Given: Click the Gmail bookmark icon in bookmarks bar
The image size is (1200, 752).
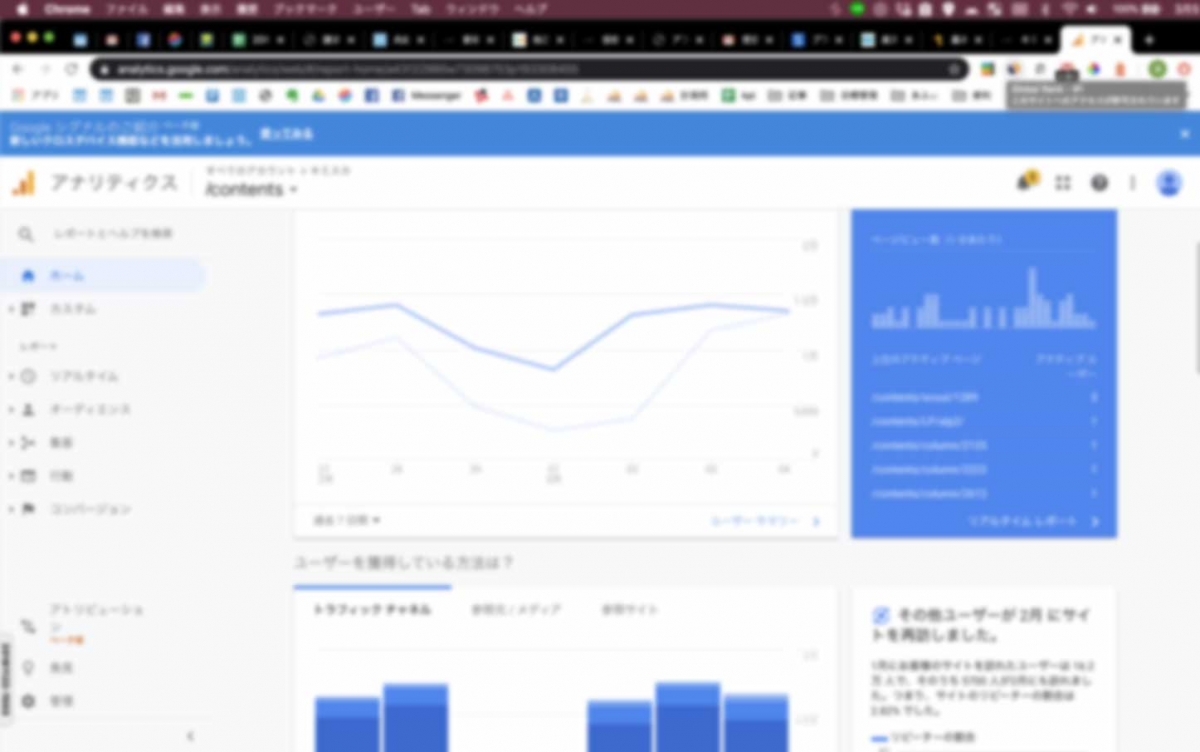Looking at the screenshot, I should pyautogui.click(x=158, y=96).
